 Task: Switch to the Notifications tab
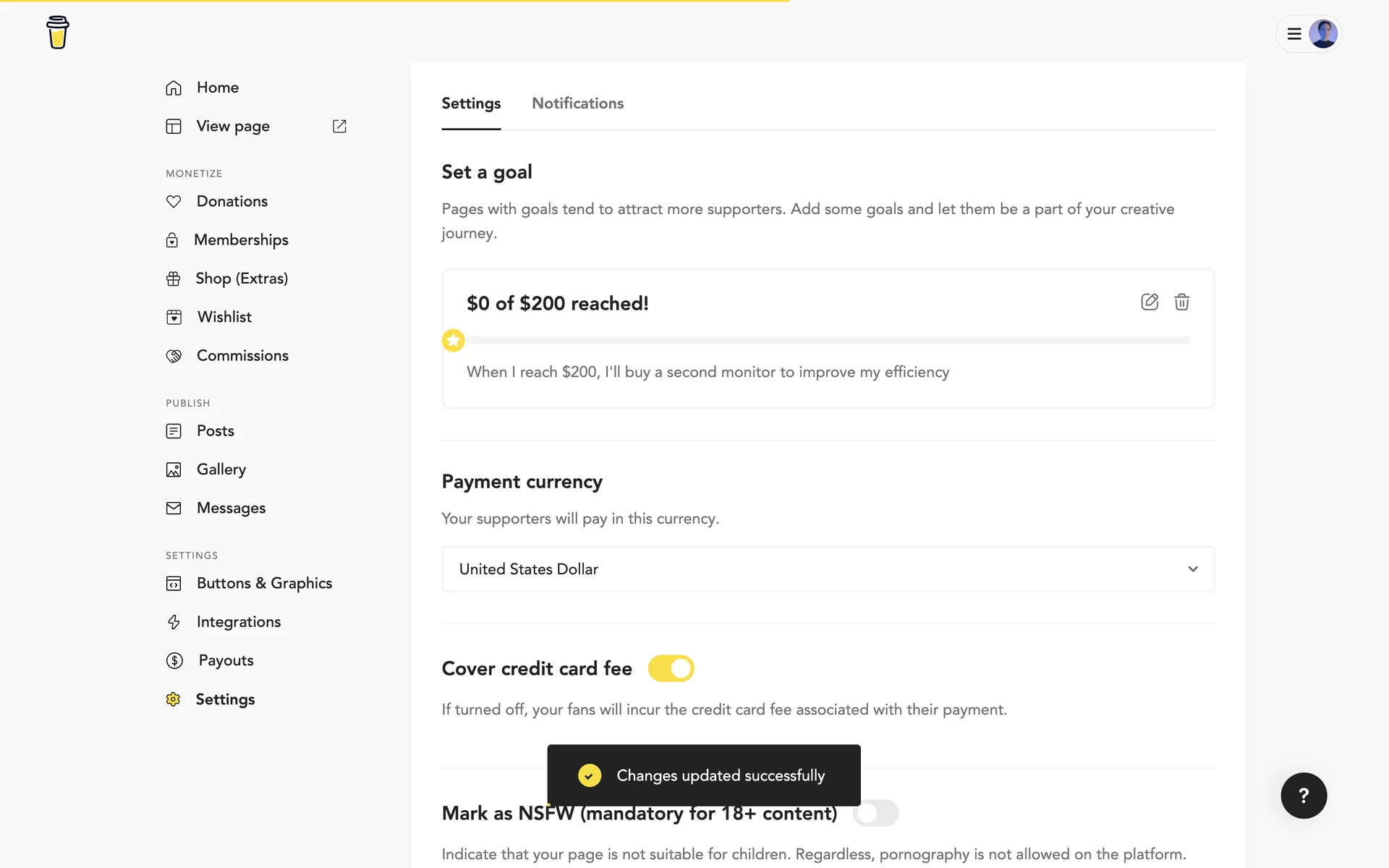tap(577, 103)
